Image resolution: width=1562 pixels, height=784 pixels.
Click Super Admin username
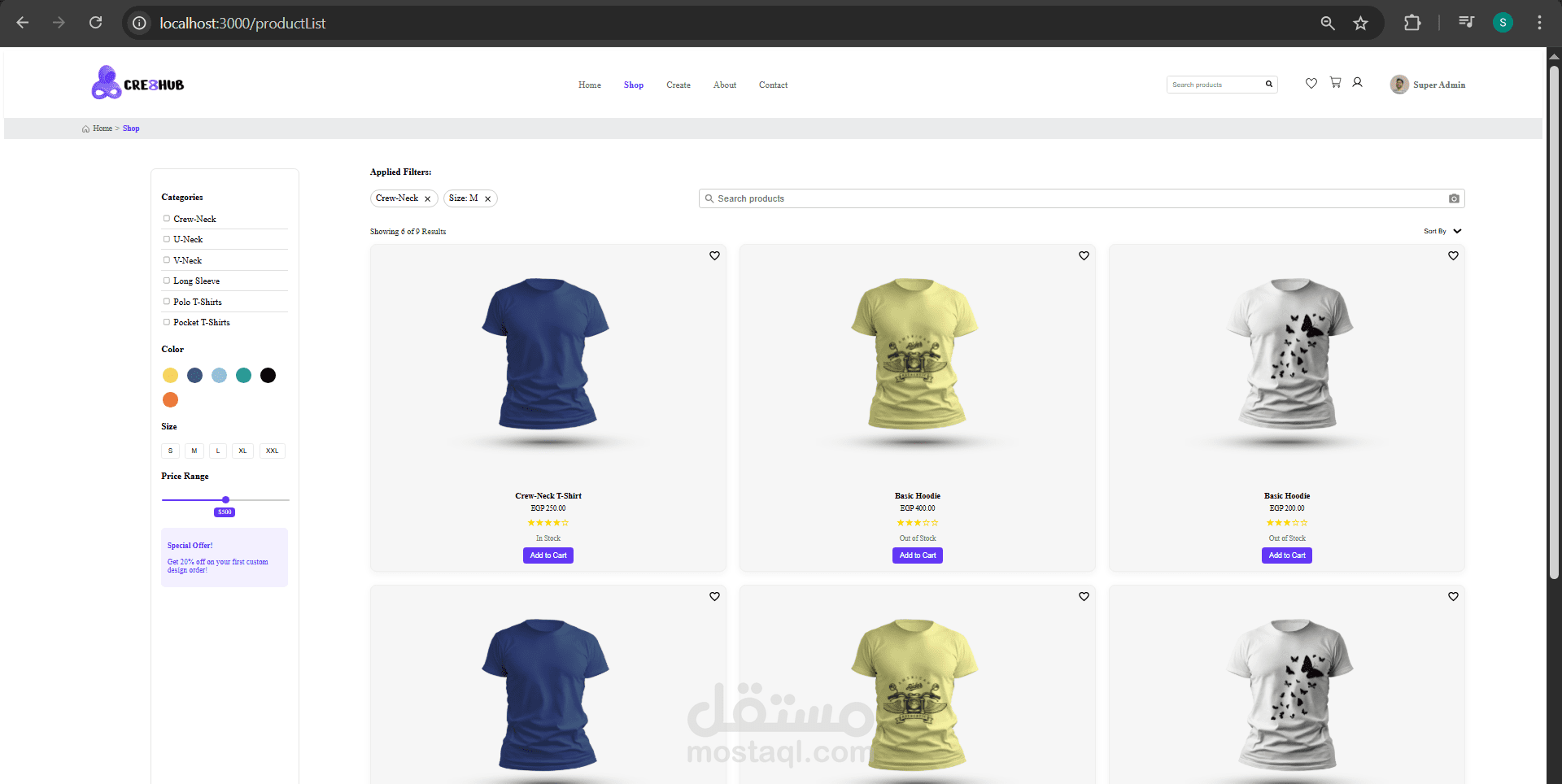(1439, 85)
